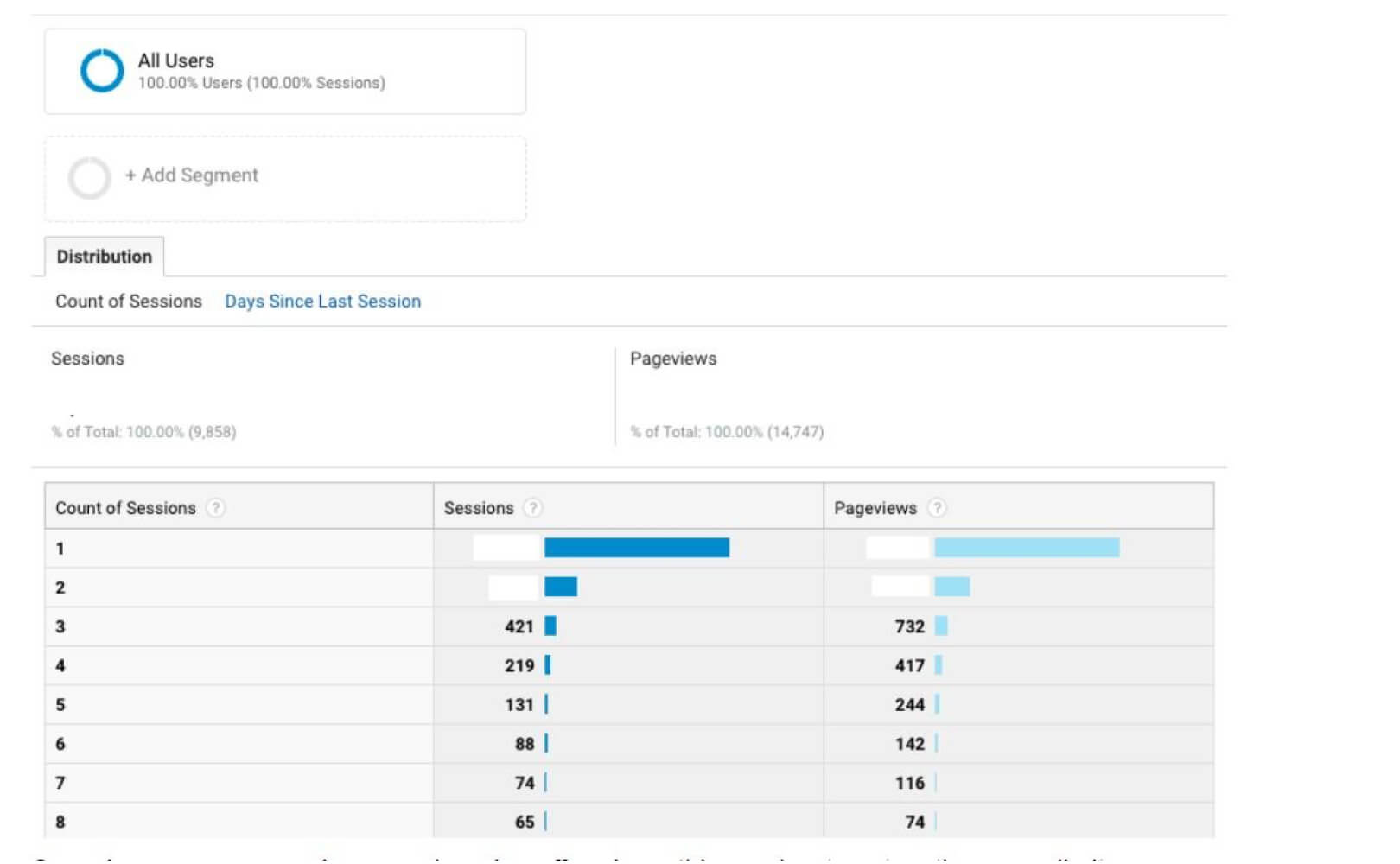Click Sessions value 219

[519, 665]
